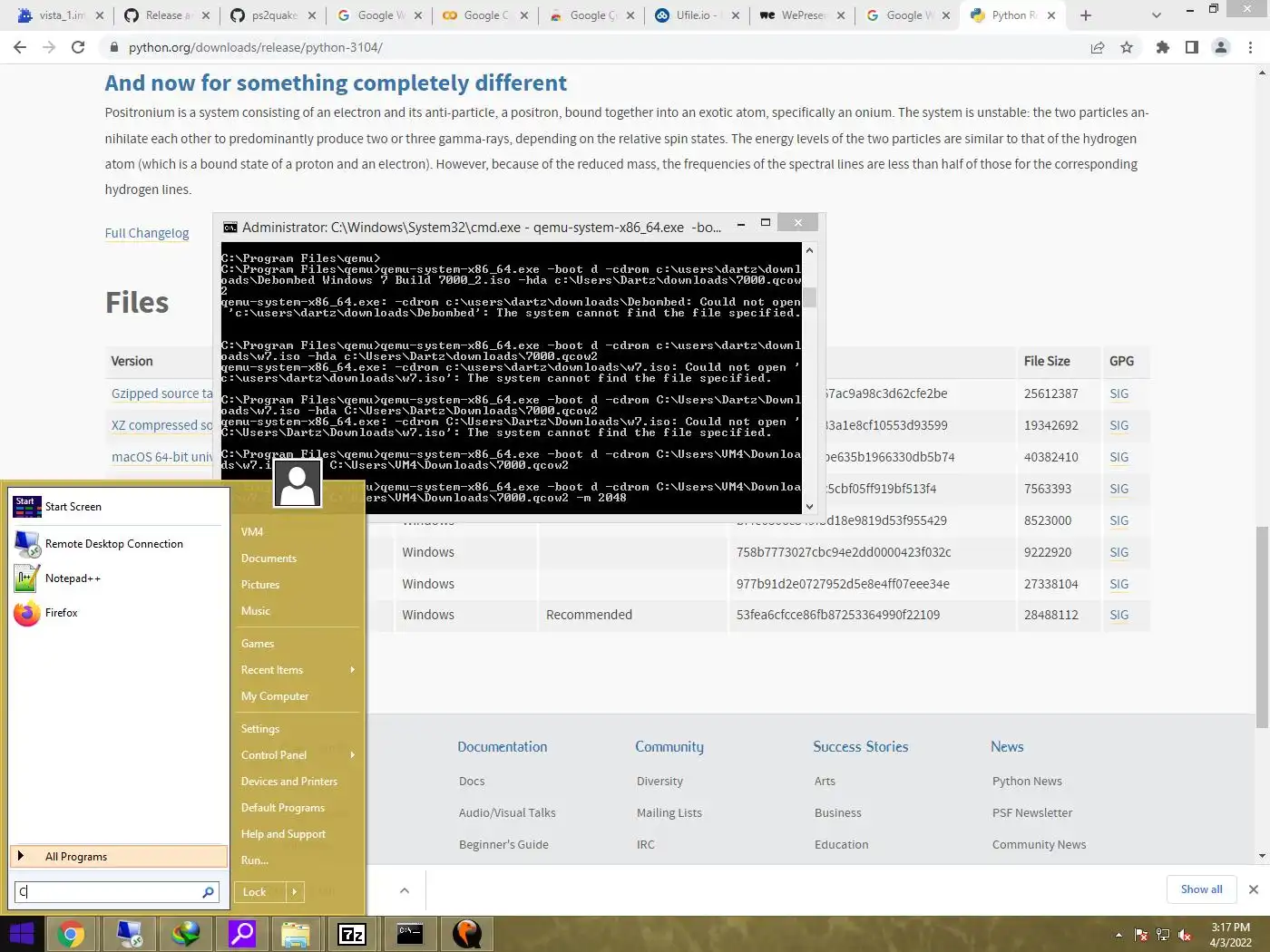Image resolution: width=1270 pixels, height=952 pixels.
Task: Open SIG link for the 28488112 row
Action: (1119, 615)
